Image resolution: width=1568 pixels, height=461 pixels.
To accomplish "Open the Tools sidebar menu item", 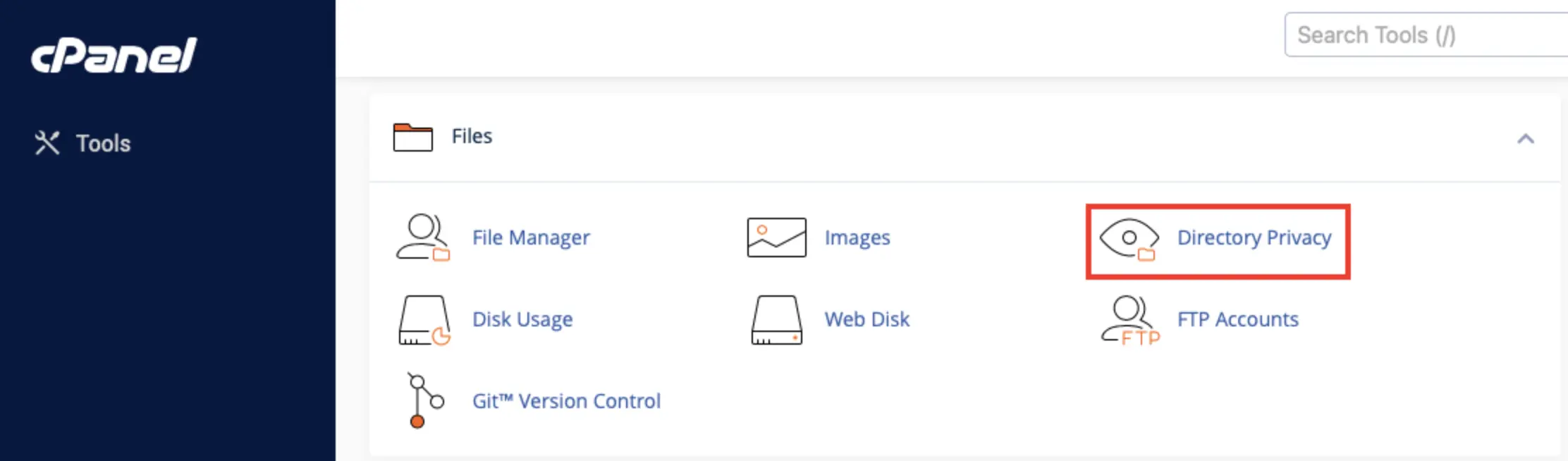I will [103, 143].
